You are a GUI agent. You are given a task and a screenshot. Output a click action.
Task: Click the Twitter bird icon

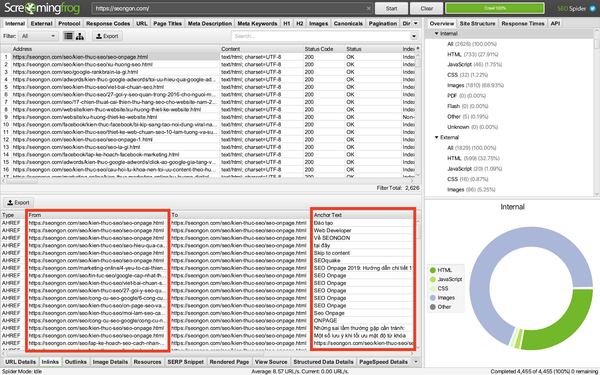593,8
